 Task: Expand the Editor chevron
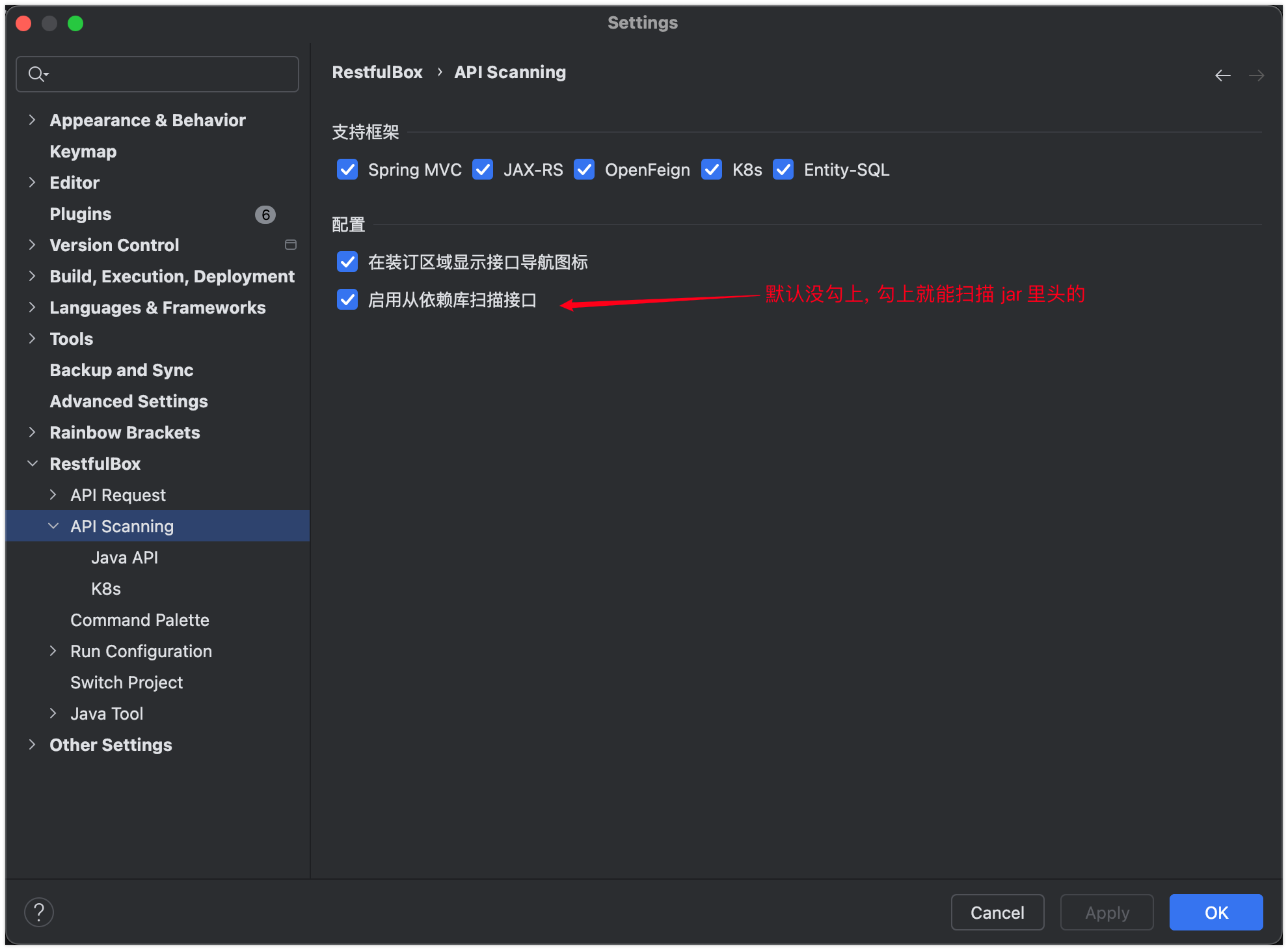pos(32,182)
